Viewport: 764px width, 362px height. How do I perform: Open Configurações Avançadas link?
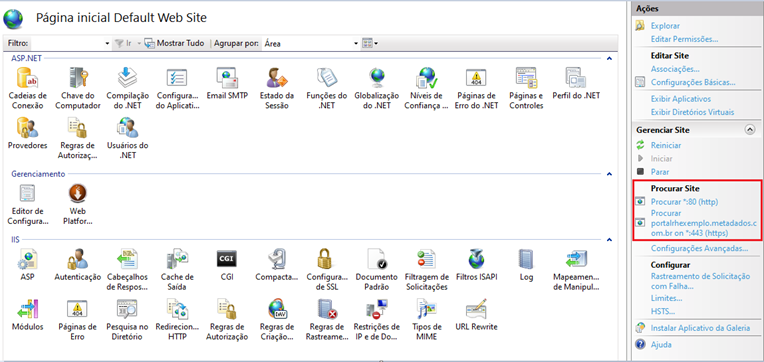(699, 248)
